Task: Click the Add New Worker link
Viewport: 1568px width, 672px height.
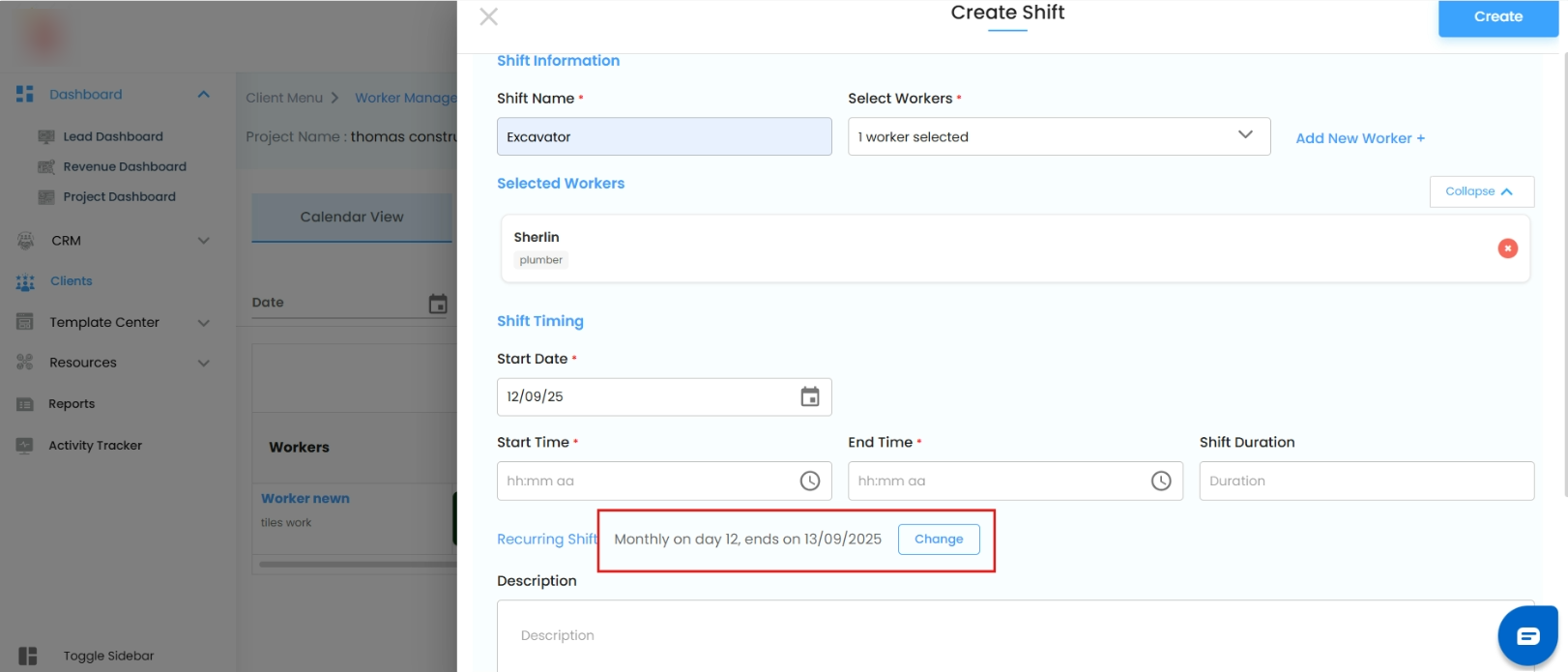Action: (x=1359, y=138)
